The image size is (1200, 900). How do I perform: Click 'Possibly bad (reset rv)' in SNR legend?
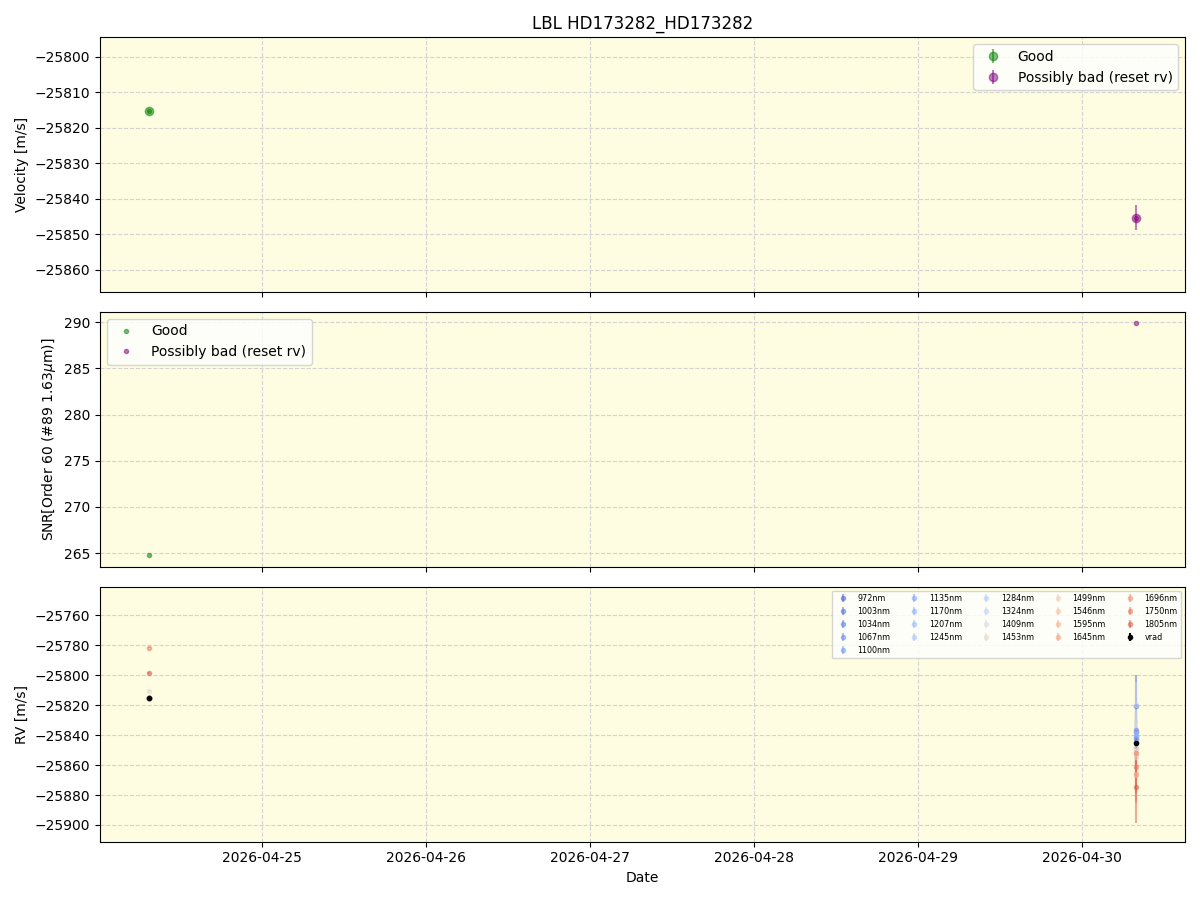[228, 351]
